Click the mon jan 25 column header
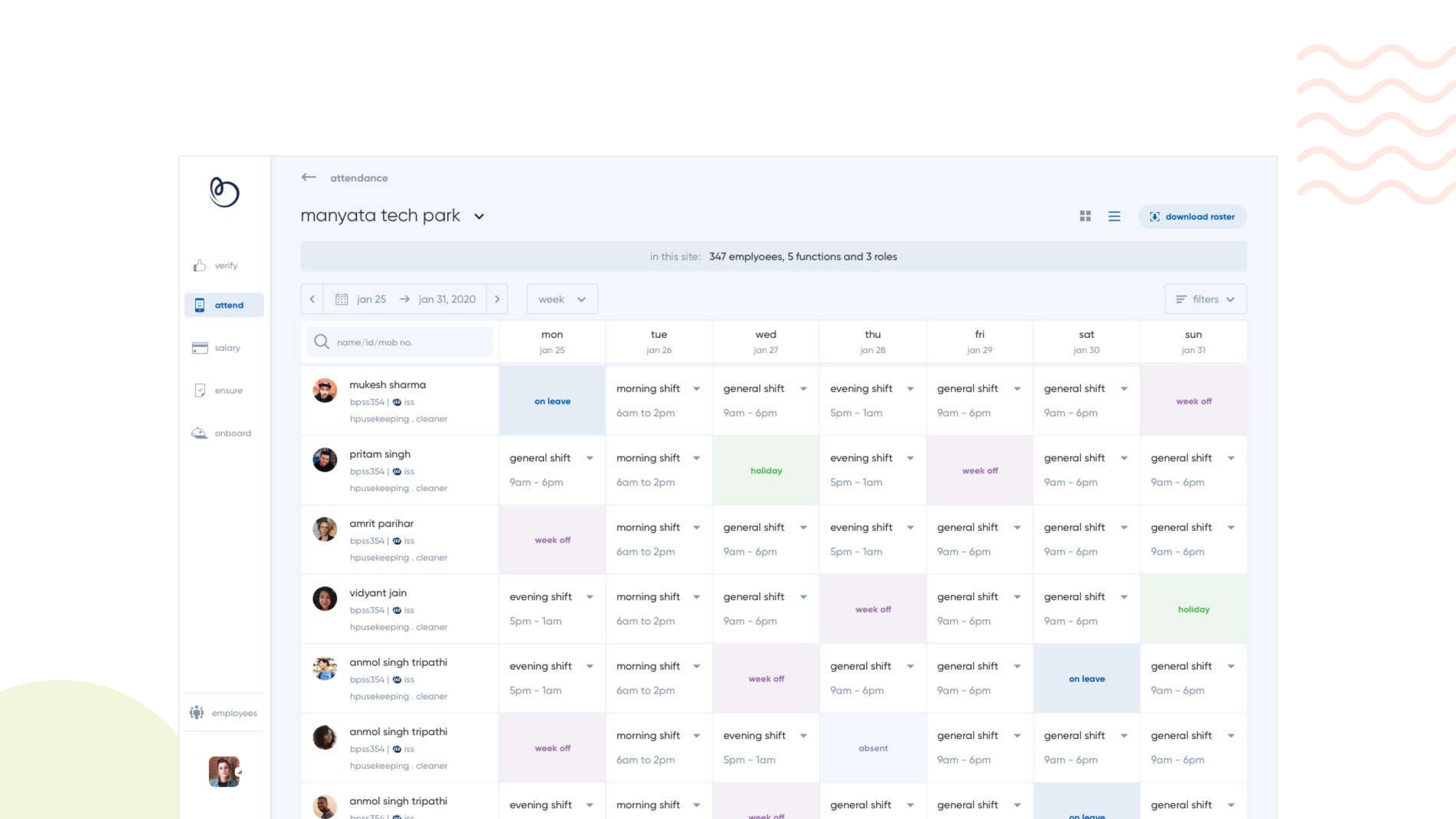1456x819 pixels. pyautogui.click(x=552, y=342)
